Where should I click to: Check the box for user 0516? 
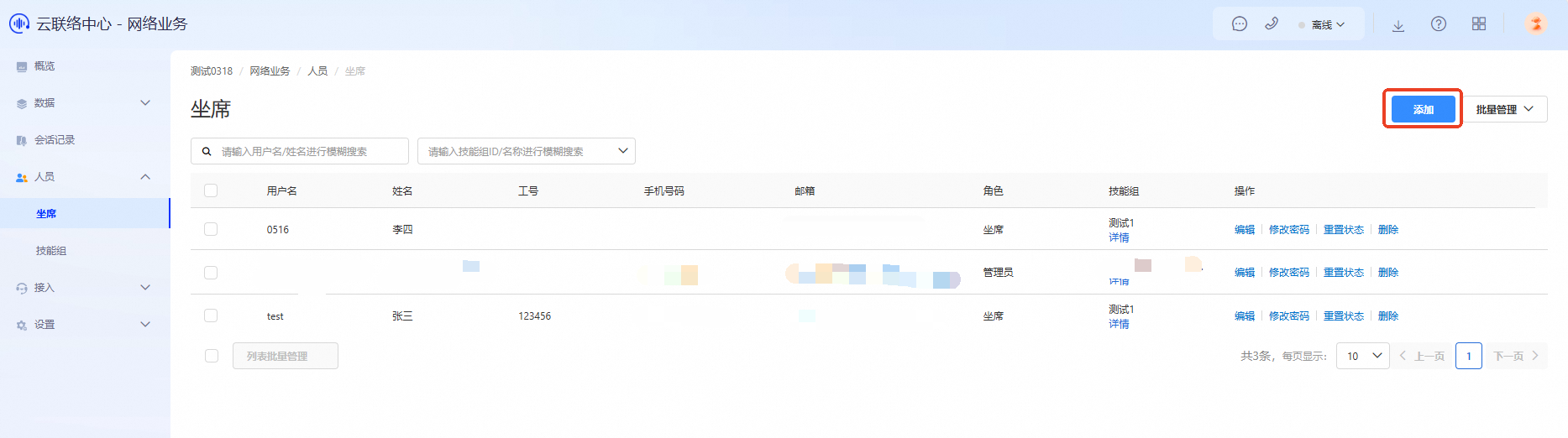211,229
